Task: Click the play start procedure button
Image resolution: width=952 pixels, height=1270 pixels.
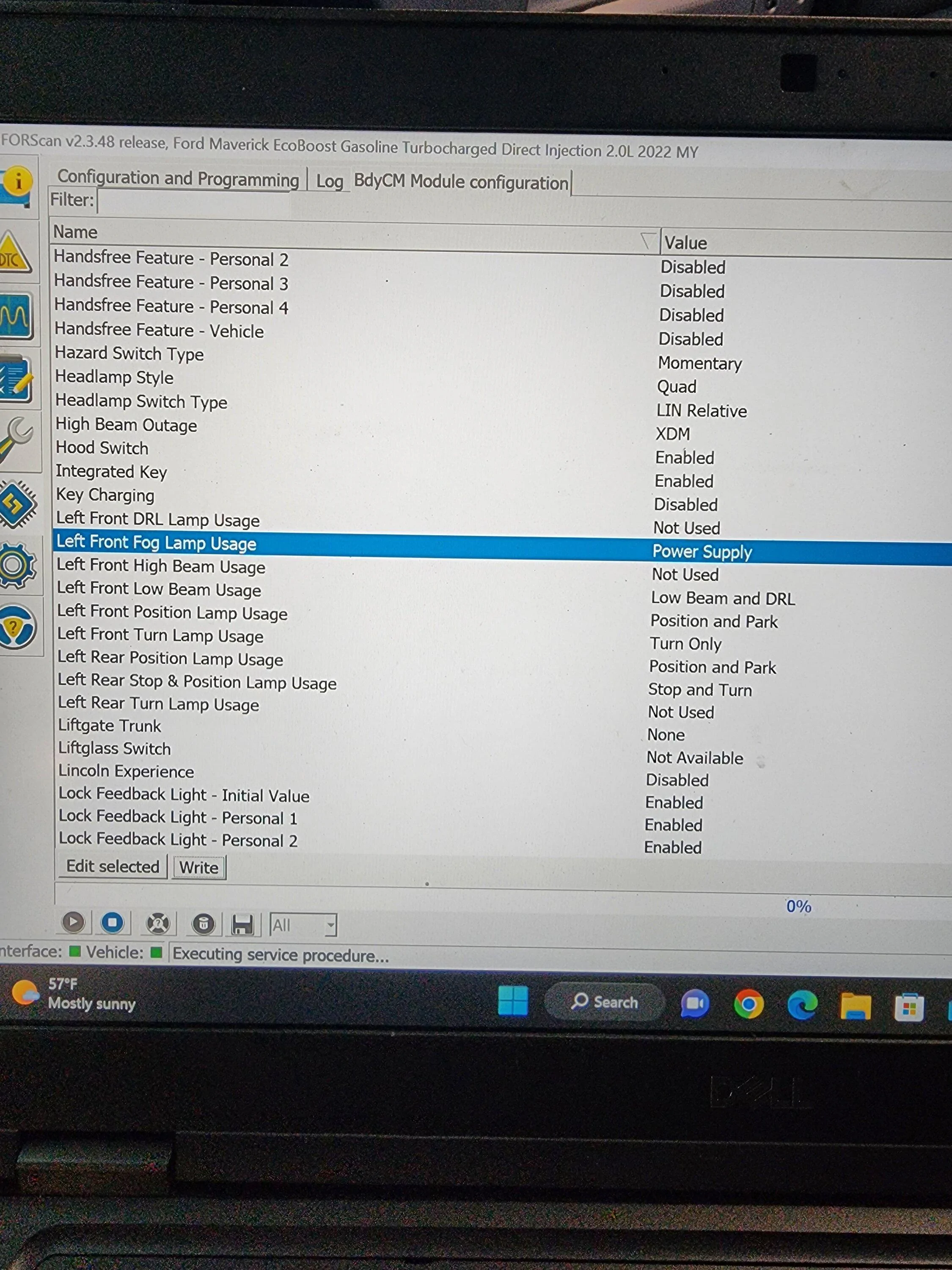Action: [x=73, y=922]
